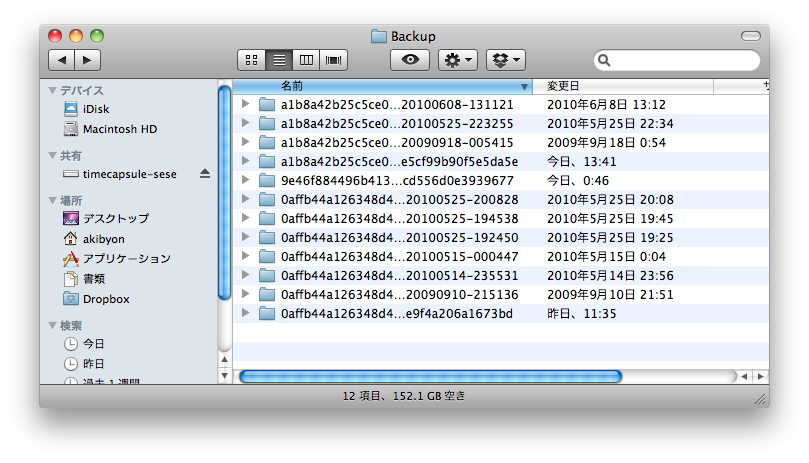Switch to Cover Flow view
Screen dimensions: 809x463
(333, 60)
